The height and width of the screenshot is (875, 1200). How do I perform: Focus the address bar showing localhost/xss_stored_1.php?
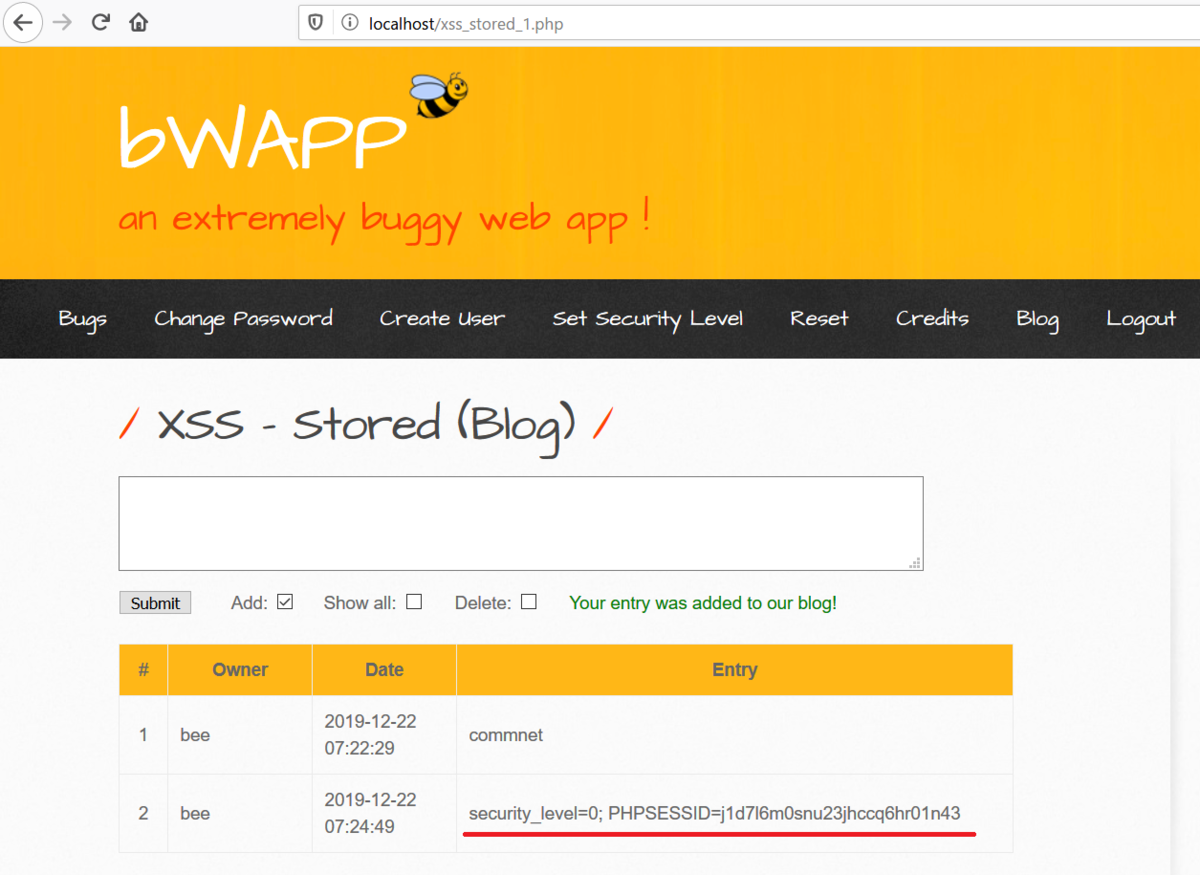[x=750, y=22]
